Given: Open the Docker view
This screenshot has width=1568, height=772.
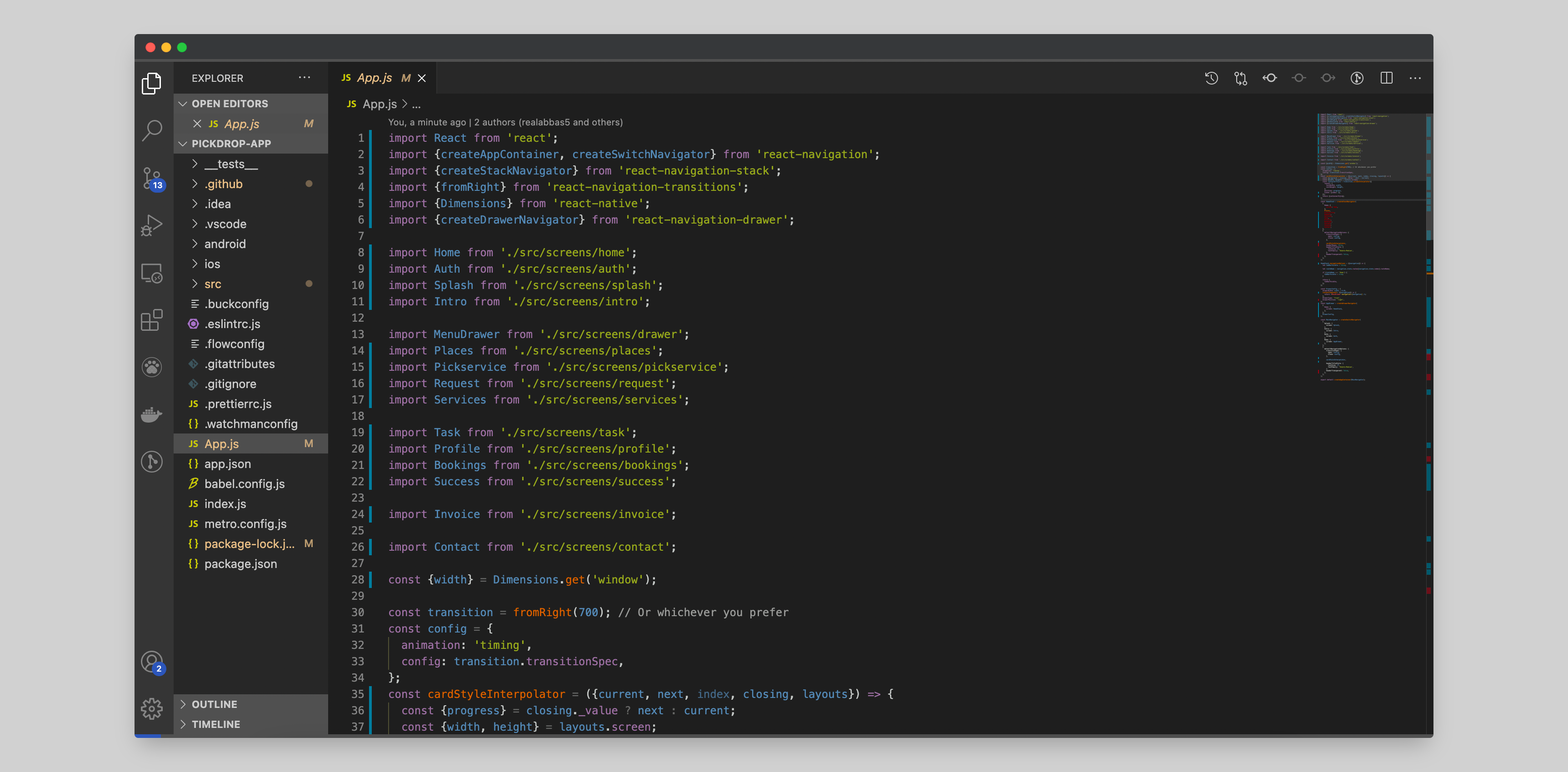Looking at the screenshot, I should pos(151,414).
